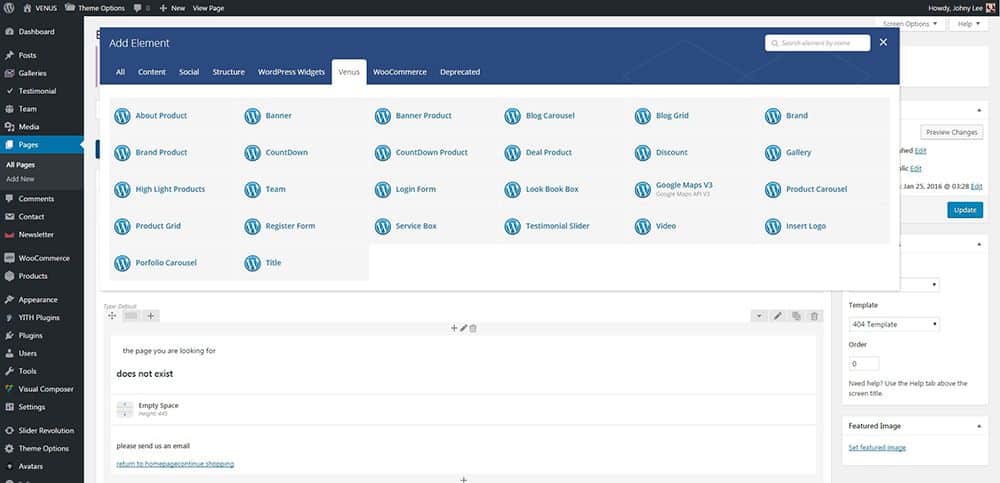Open the Slider Revolution menu
The image size is (1000, 483).
click(41, 431)
